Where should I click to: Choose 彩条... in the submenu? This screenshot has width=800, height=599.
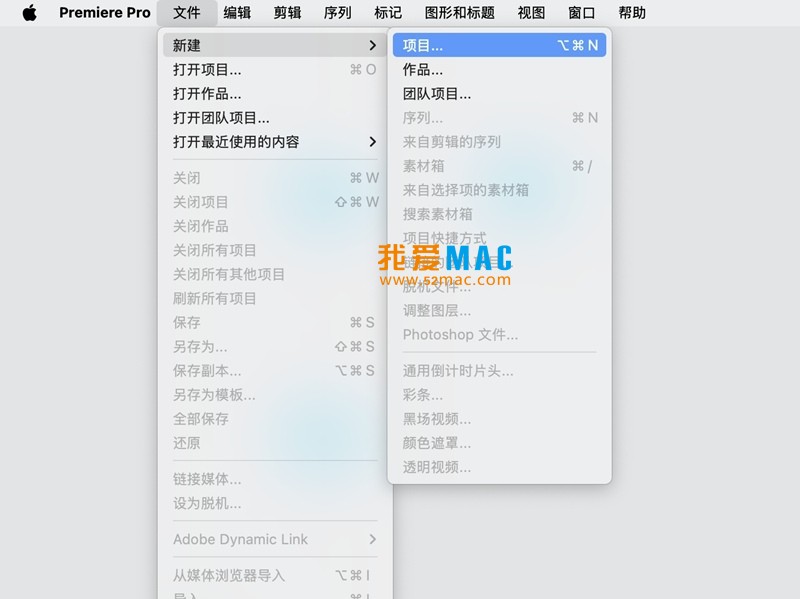[499, 395]
